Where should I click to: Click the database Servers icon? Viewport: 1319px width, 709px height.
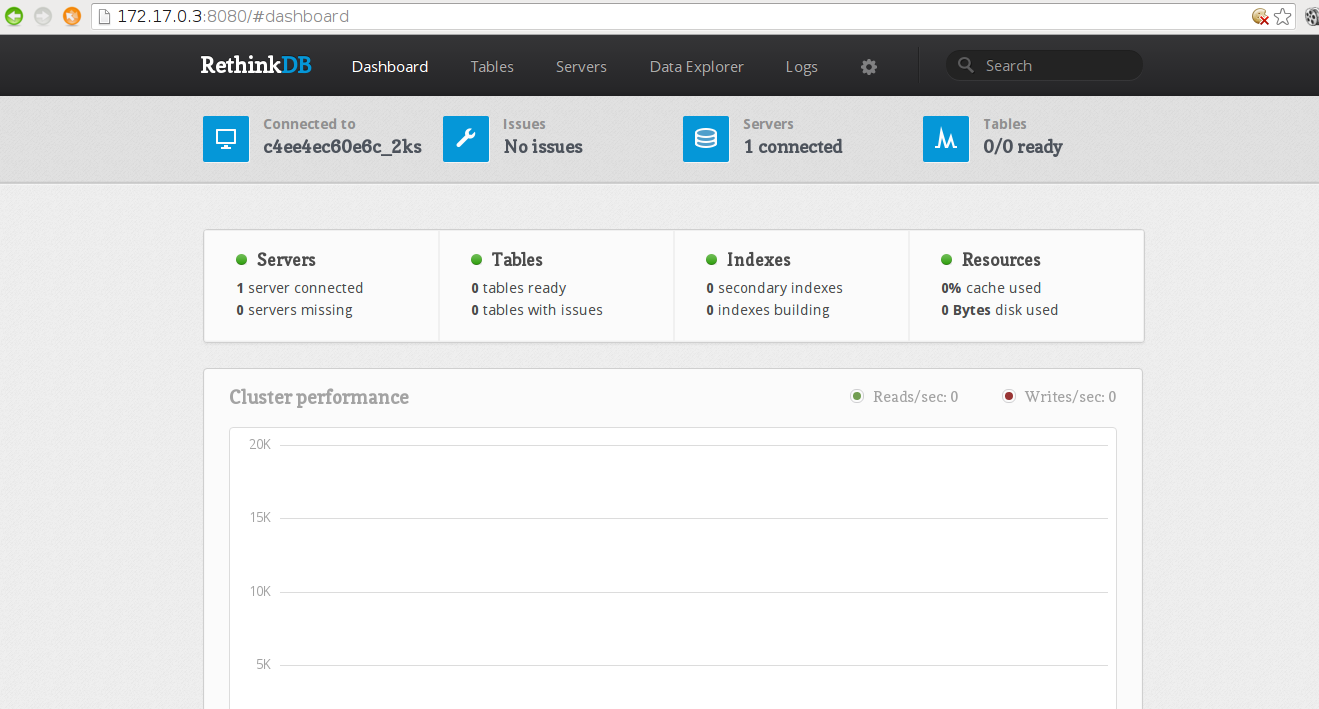(706, 138)
